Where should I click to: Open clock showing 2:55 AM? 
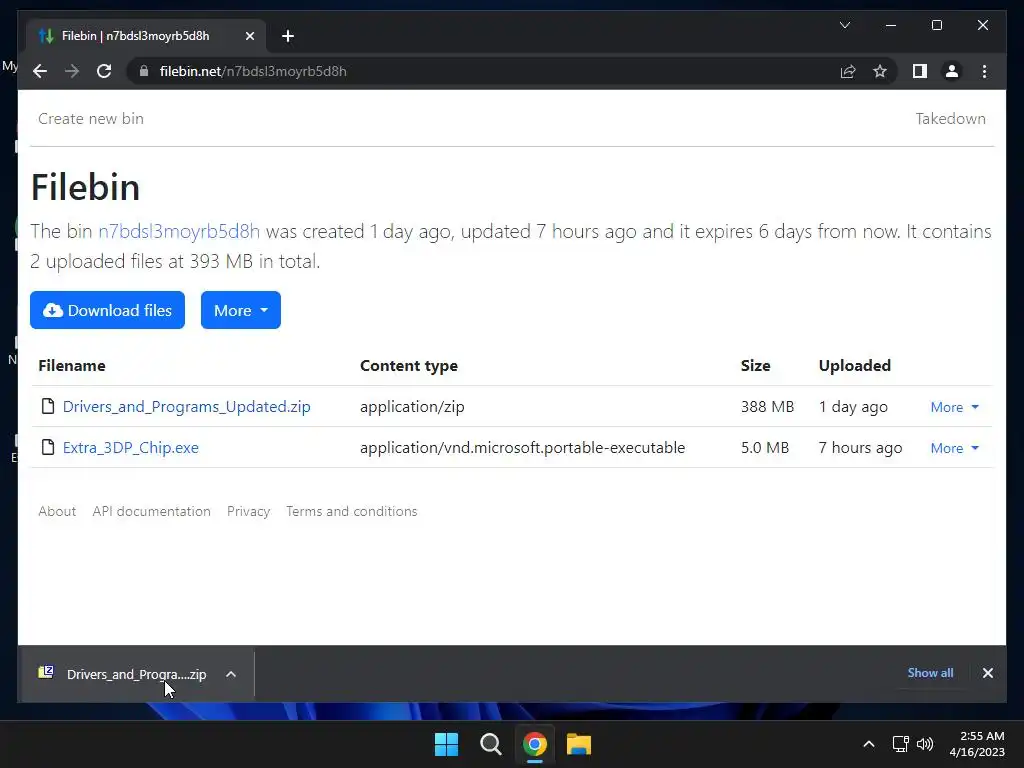[977, 744]
